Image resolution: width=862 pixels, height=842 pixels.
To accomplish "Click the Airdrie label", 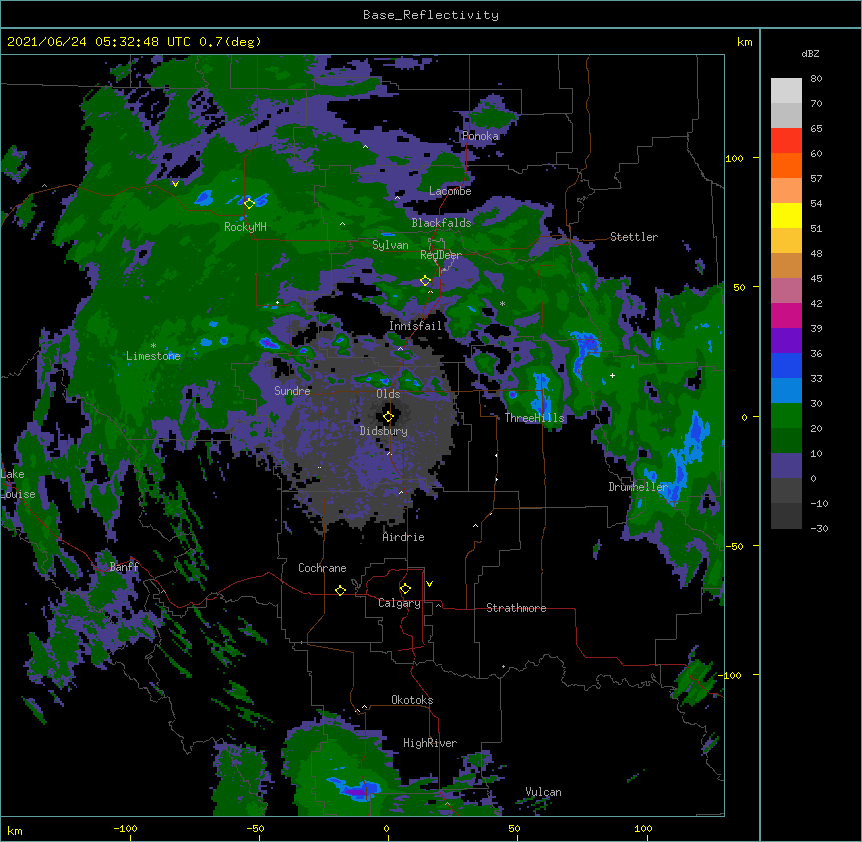I will pyautogui.click(x=404, y=537).
